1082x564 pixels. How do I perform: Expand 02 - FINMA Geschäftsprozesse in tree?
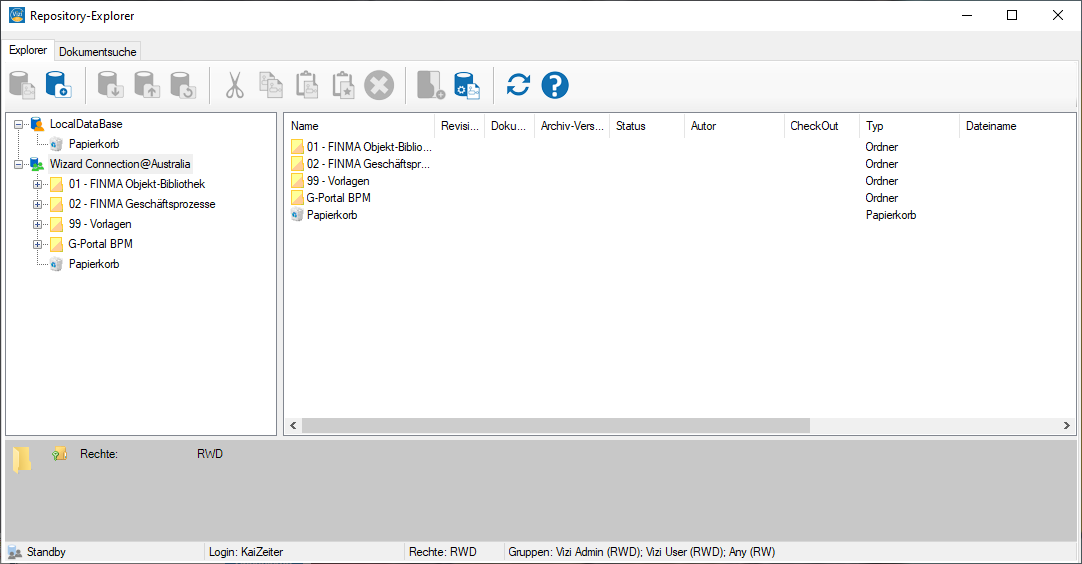pos(38,204)
